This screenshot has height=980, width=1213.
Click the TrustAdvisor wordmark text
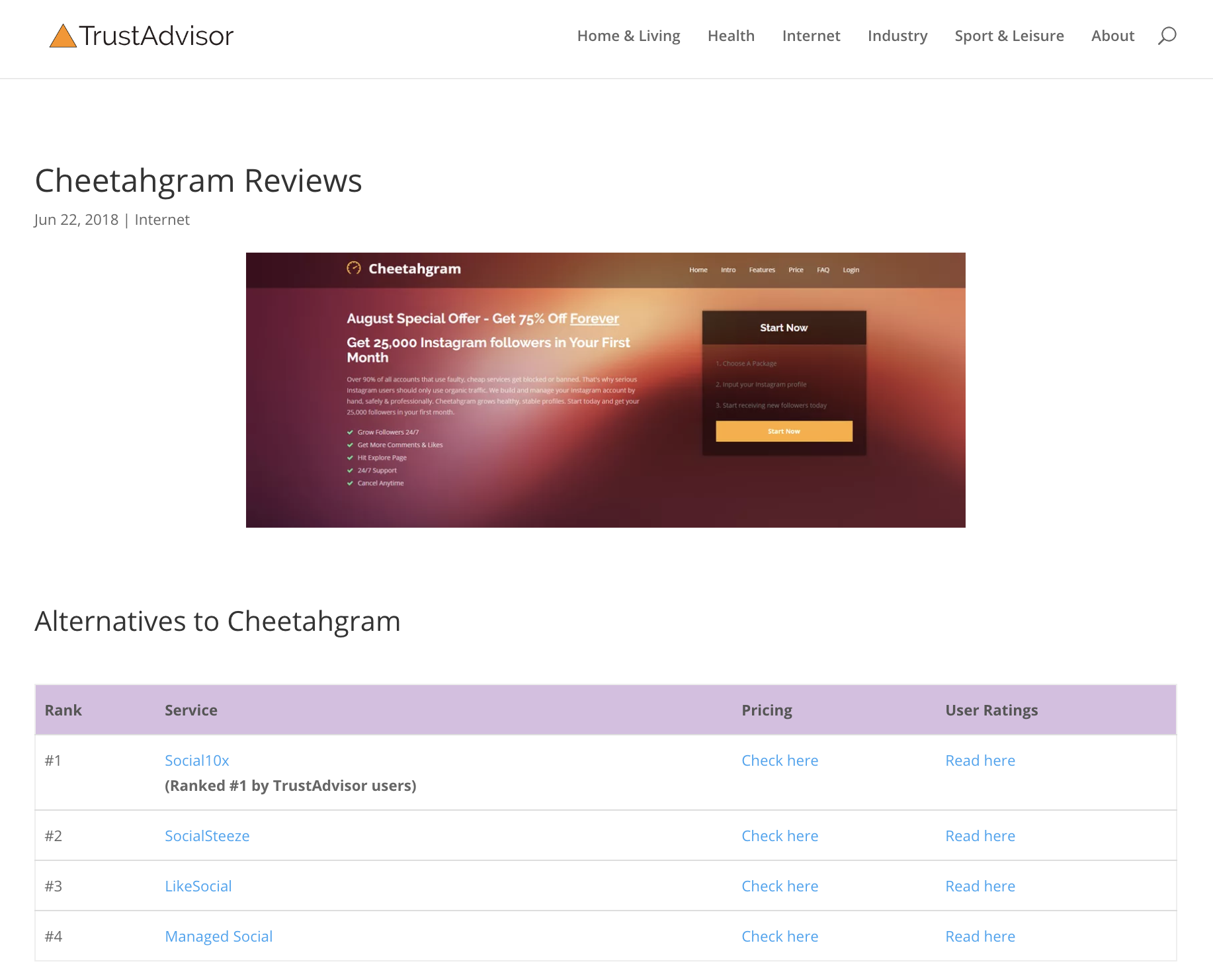[x=156, y=36]
